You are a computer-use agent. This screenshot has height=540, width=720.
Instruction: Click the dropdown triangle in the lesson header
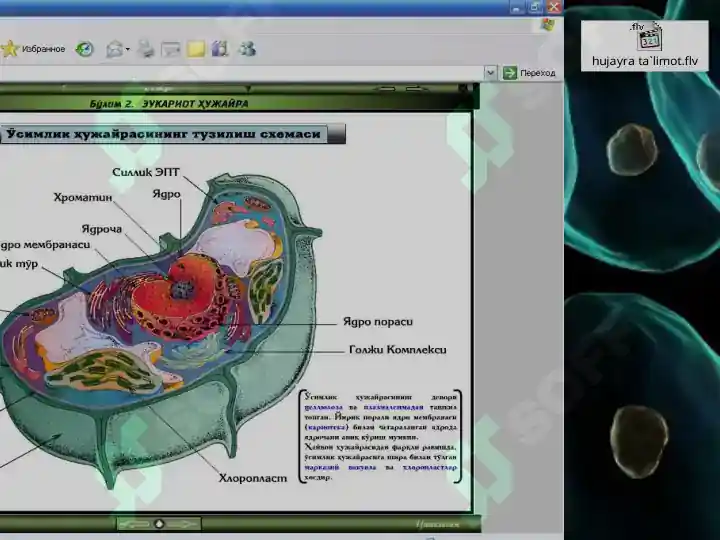click(248, 88)
